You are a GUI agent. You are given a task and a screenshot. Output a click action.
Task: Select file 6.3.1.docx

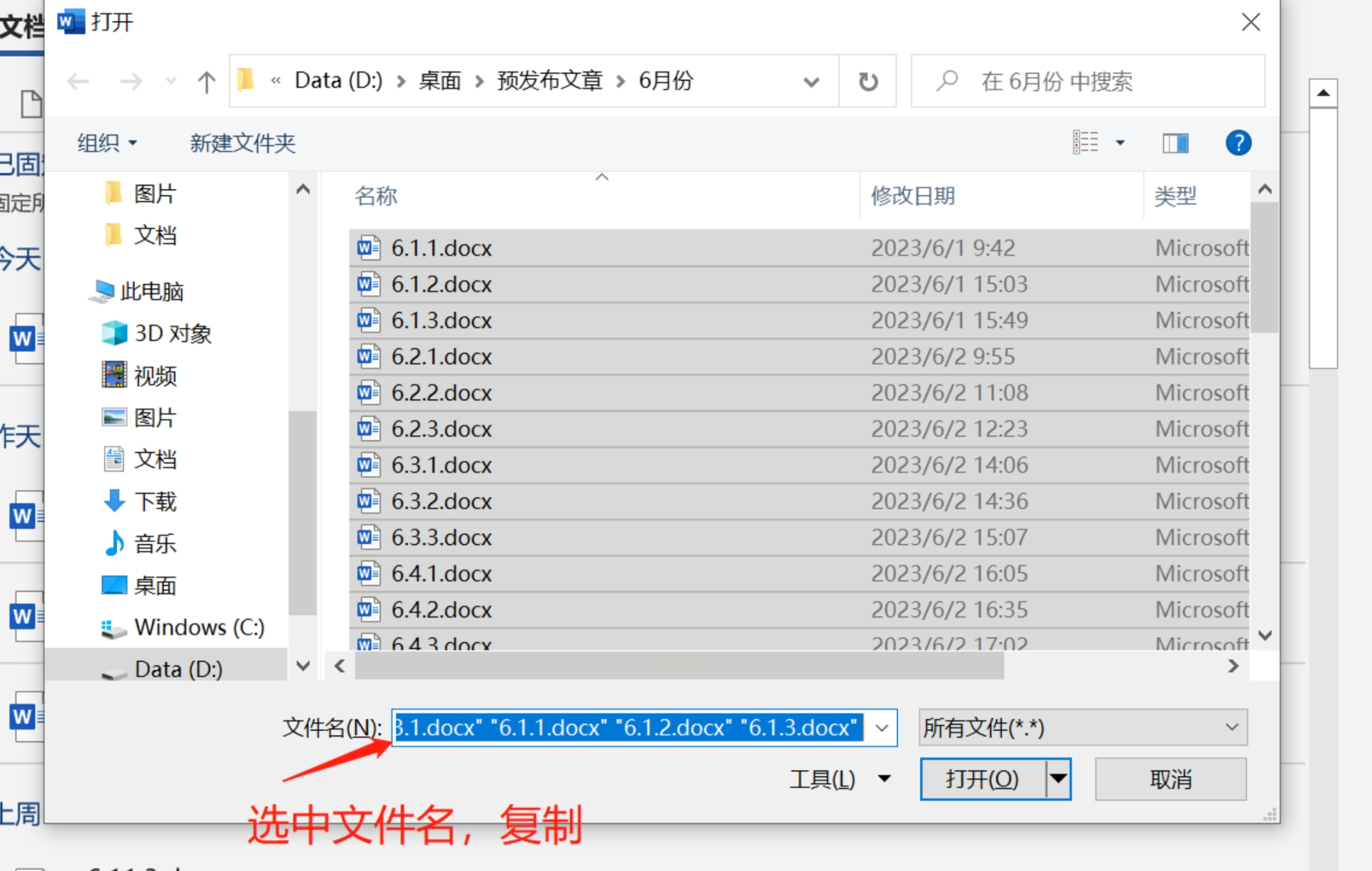click(x=799, y=465)
